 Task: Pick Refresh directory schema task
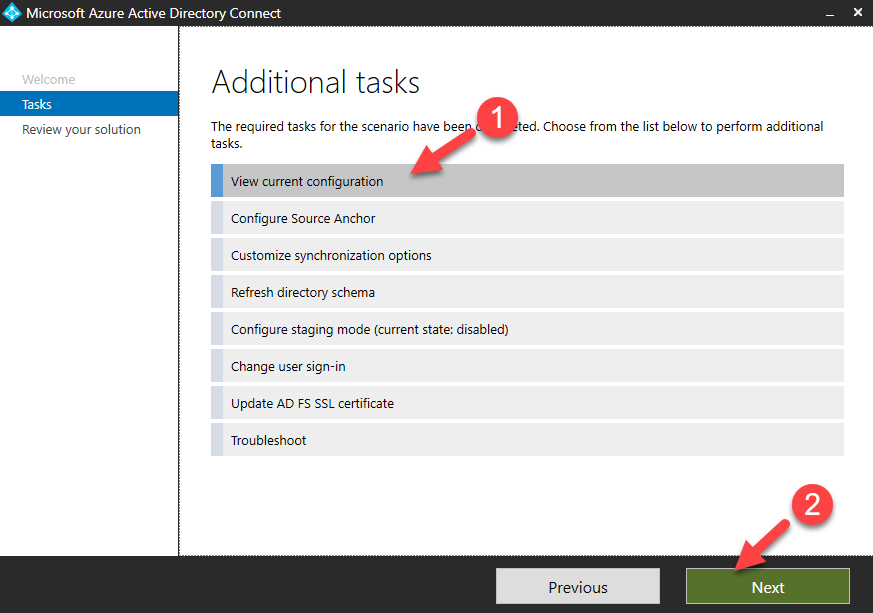pyautogui.click(x=527, y=292)
